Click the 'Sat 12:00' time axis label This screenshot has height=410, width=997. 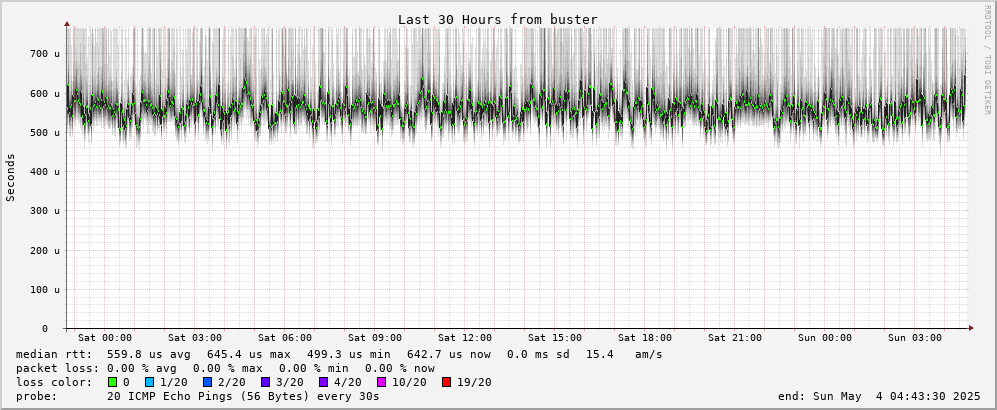pyautogui.click(x=465, y=338)
